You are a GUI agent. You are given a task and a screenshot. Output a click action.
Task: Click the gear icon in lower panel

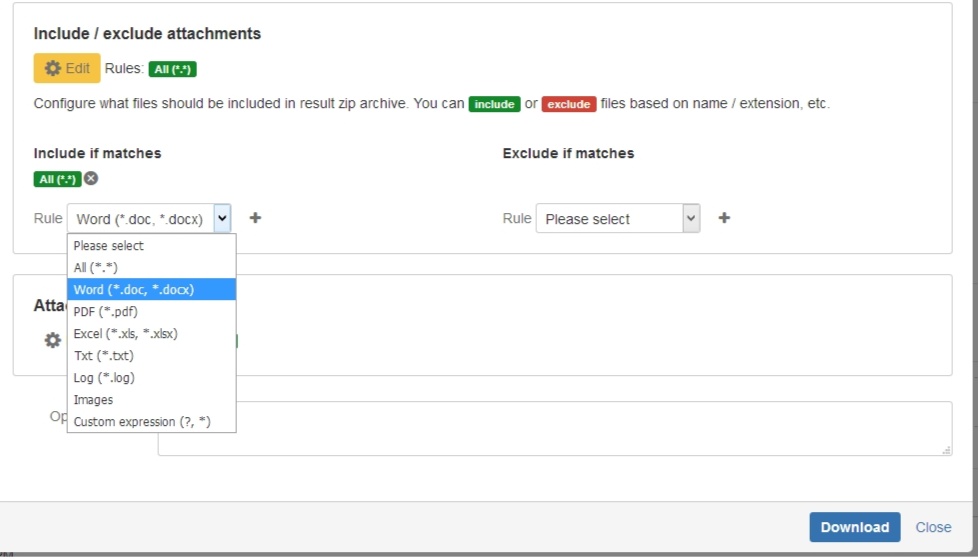pos(53,340)
